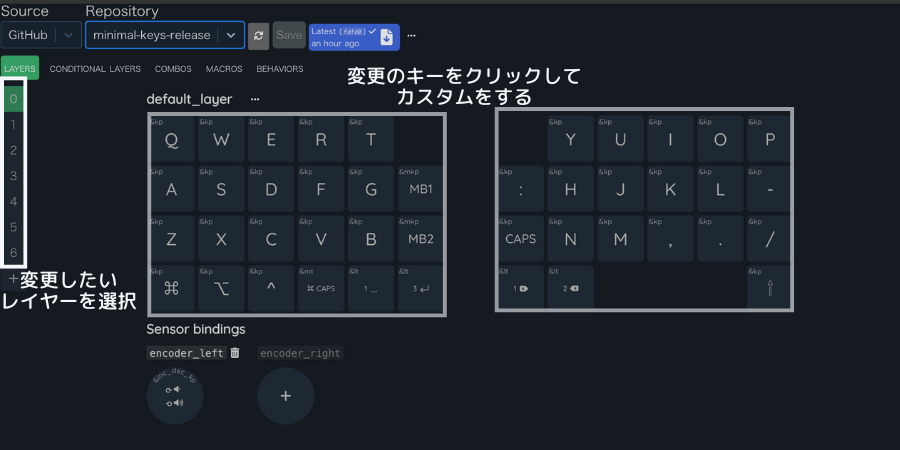This screenshot has height=450, width=900.
Task: Switch to the Combos tab
Action: (x=173, y=69)
